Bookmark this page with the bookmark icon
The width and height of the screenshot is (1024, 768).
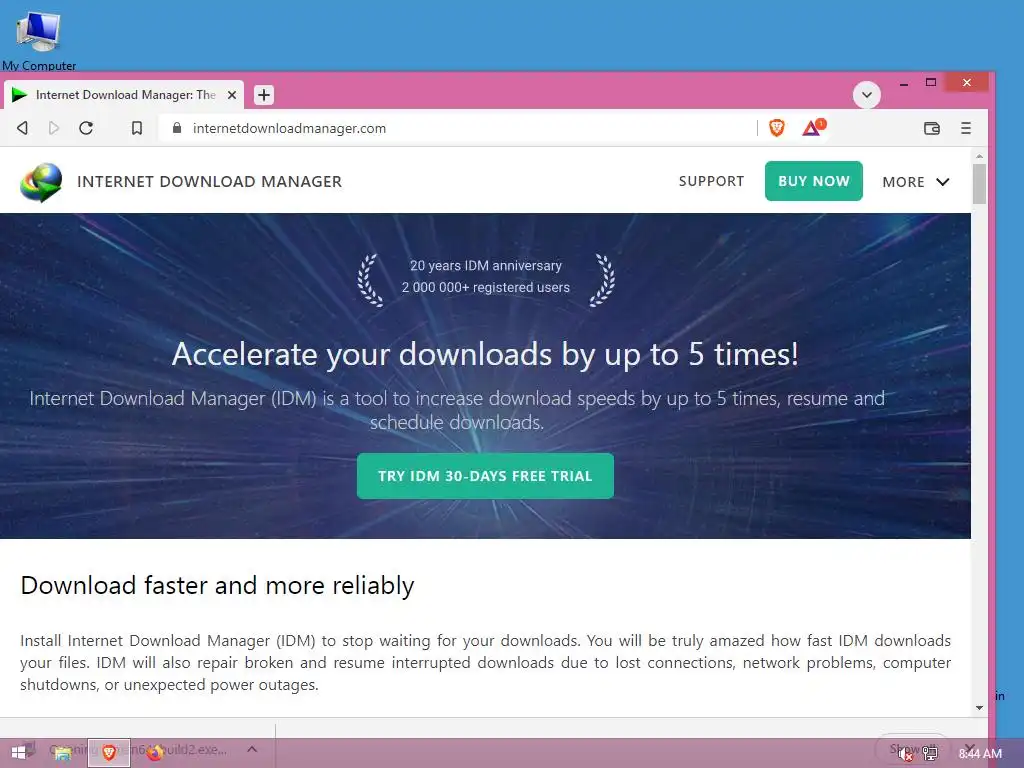pyautogui.click(x=136, y=128)
